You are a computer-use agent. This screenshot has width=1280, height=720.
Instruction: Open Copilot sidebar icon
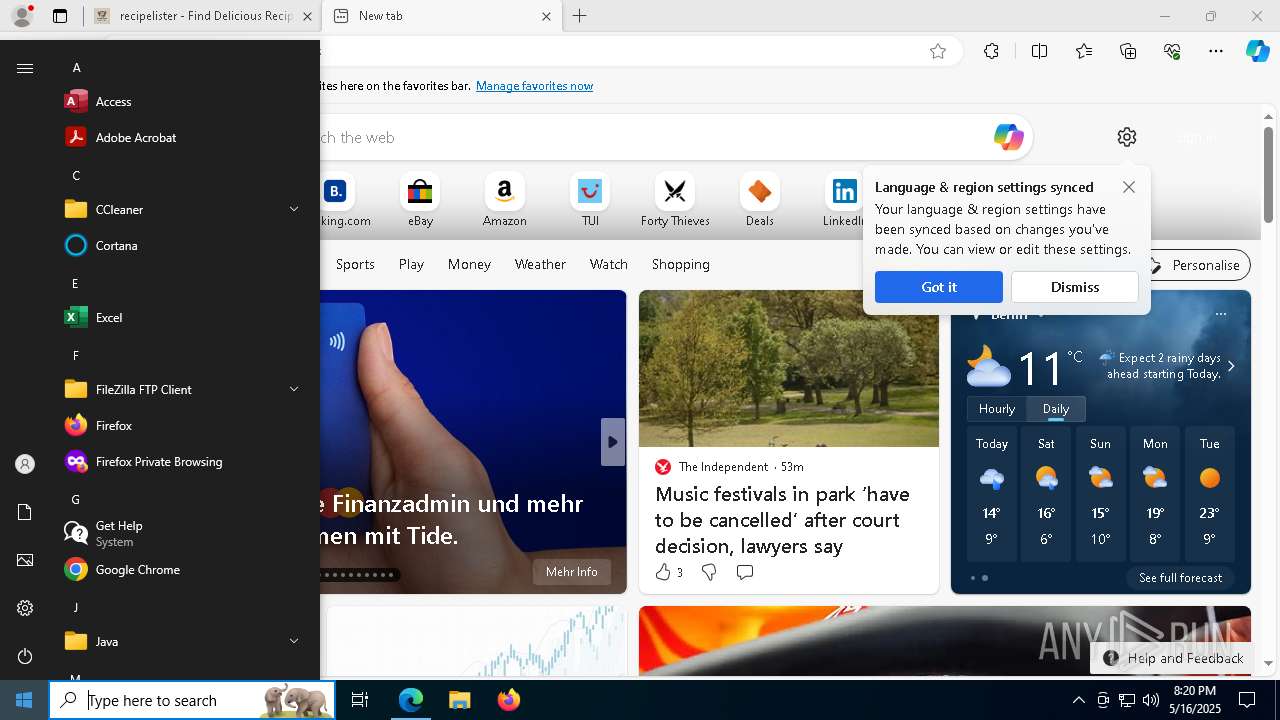[x=1257, y=51]
